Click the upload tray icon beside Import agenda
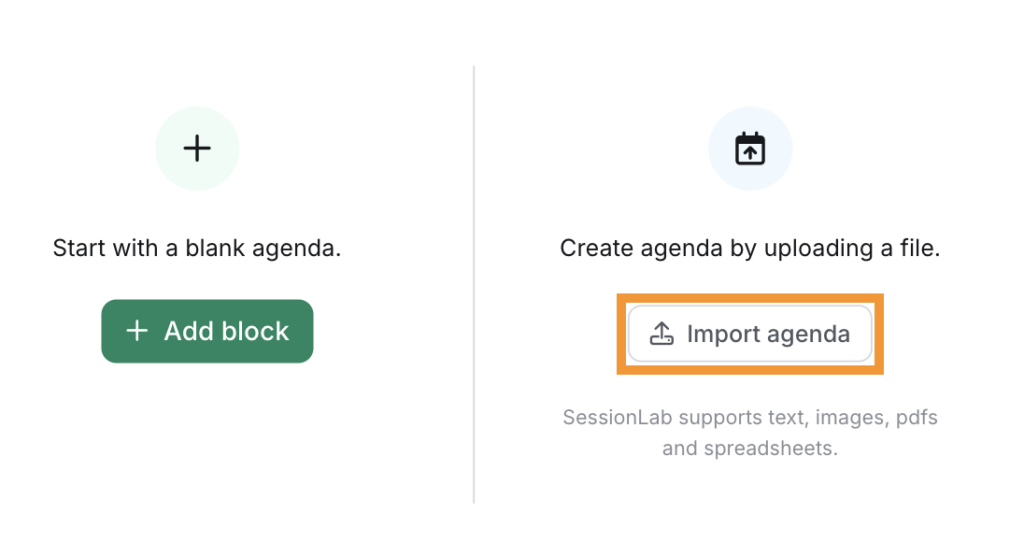1024x542 pixels. click(x=662, y=334)
